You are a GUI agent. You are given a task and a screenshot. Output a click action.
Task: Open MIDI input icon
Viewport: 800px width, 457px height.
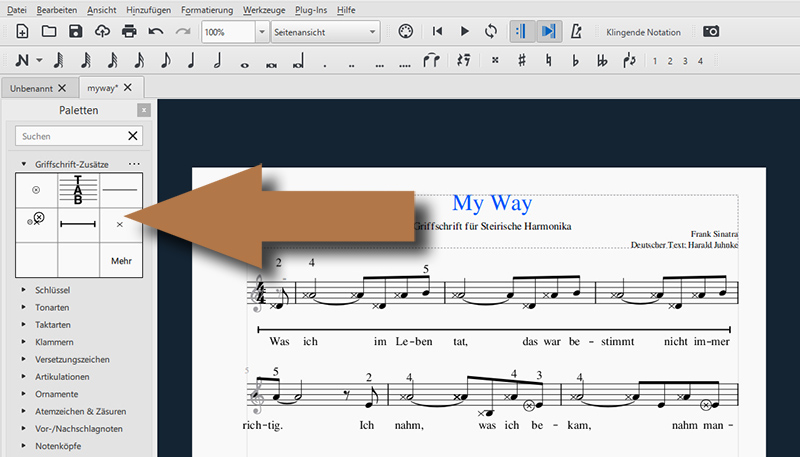(x=406, y=32)
